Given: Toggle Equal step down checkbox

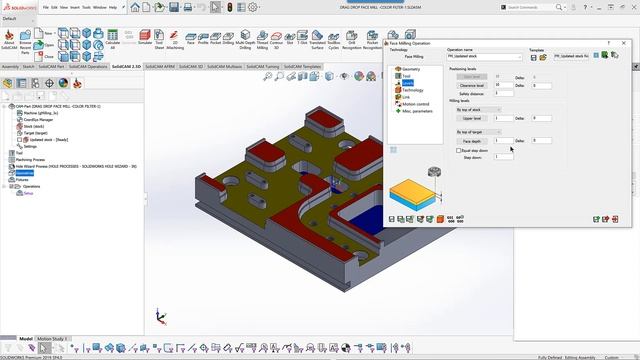Looking at the screenshot, I should 458,151.
